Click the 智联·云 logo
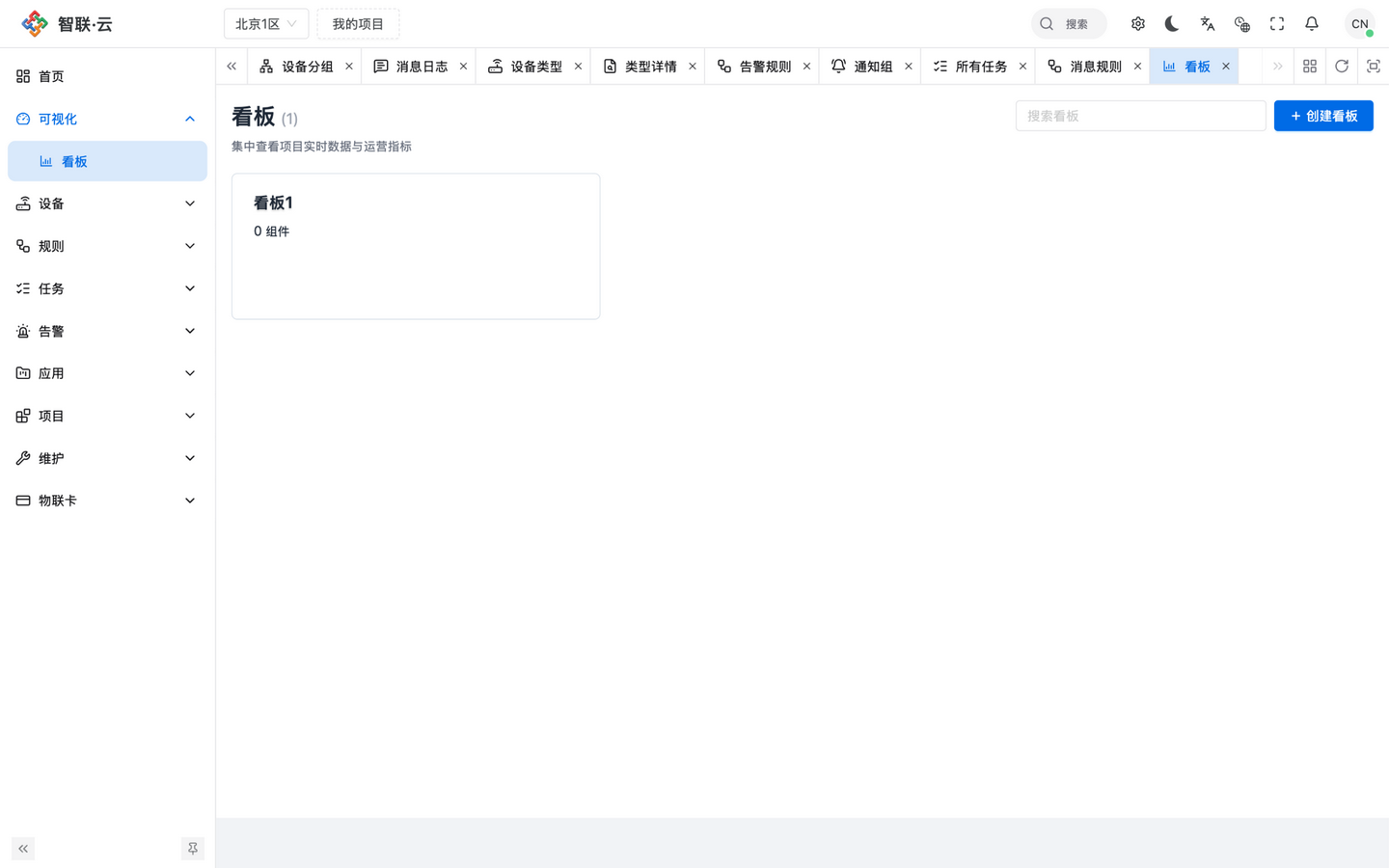The width and height of the screenshot is (1389, 868). (x=68, y=24)
